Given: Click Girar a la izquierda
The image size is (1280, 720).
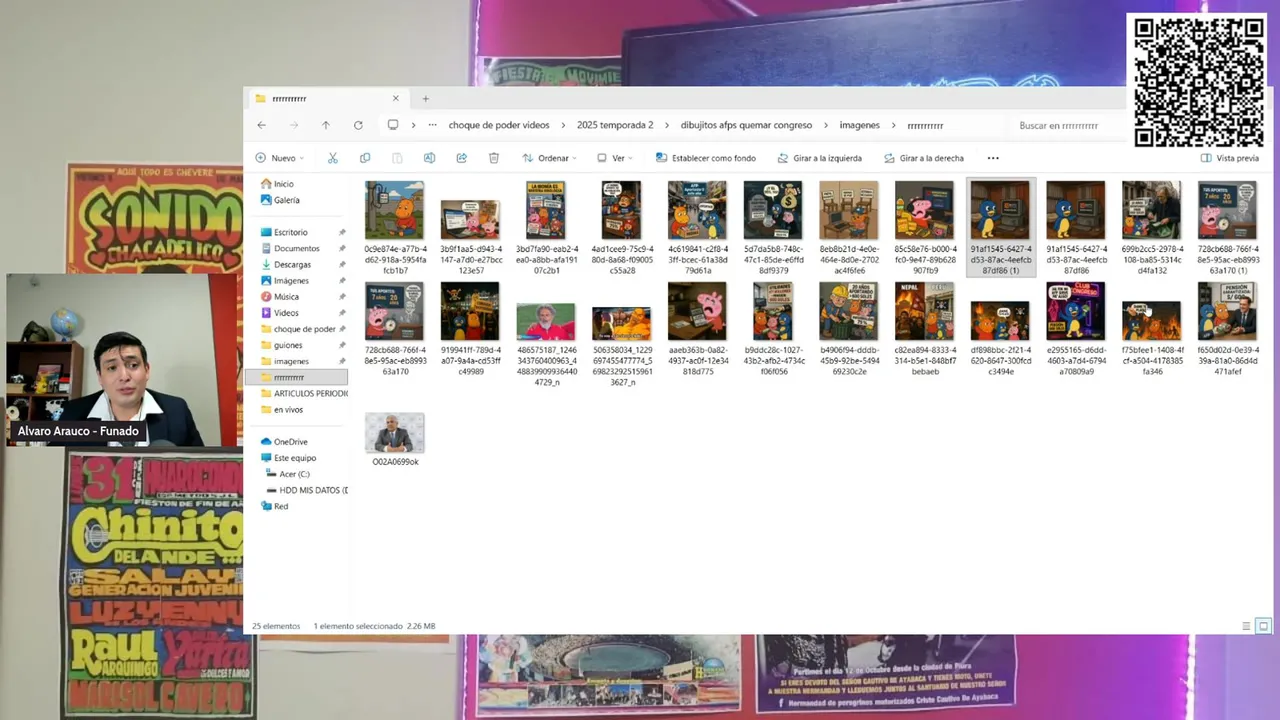Looking at the screenshot, I should click(819, 158).
